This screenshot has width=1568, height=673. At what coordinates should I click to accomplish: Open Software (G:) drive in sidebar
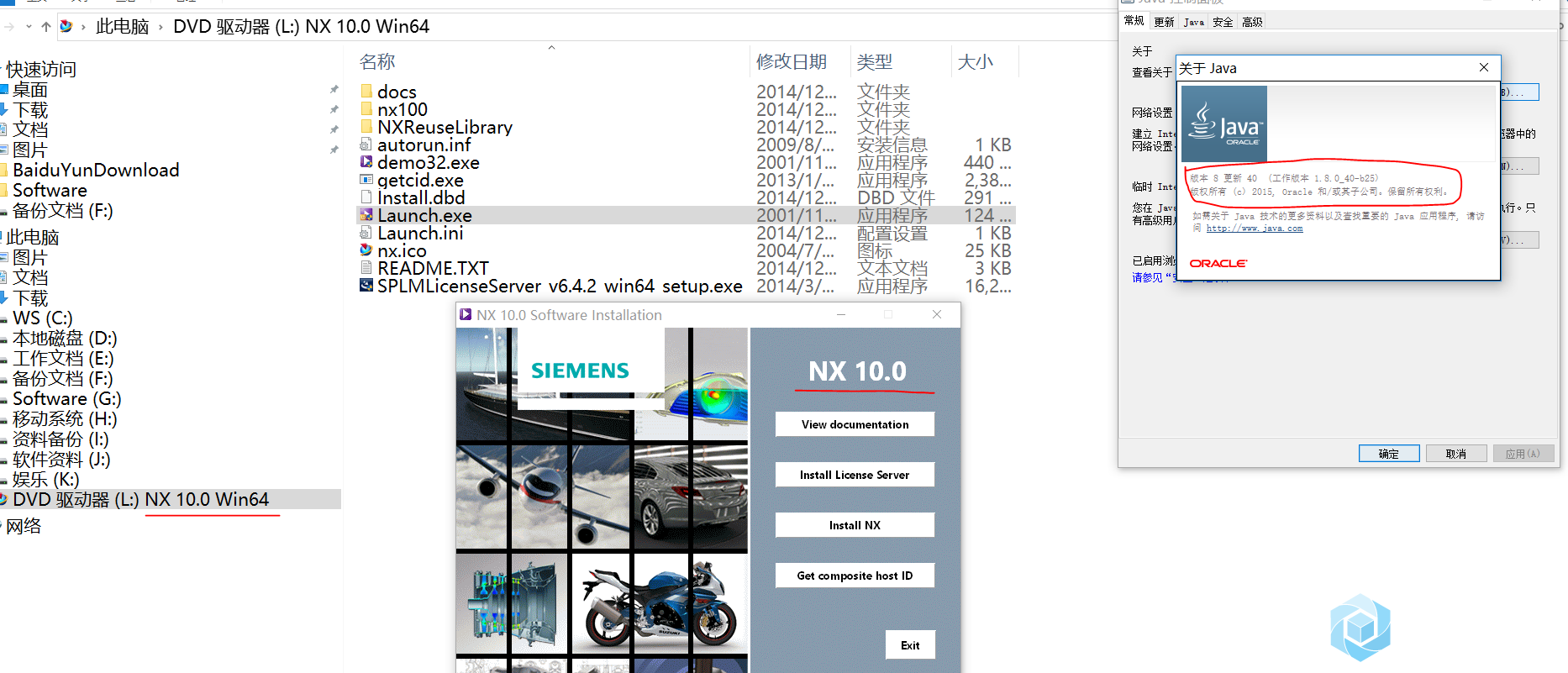point(67,398)
